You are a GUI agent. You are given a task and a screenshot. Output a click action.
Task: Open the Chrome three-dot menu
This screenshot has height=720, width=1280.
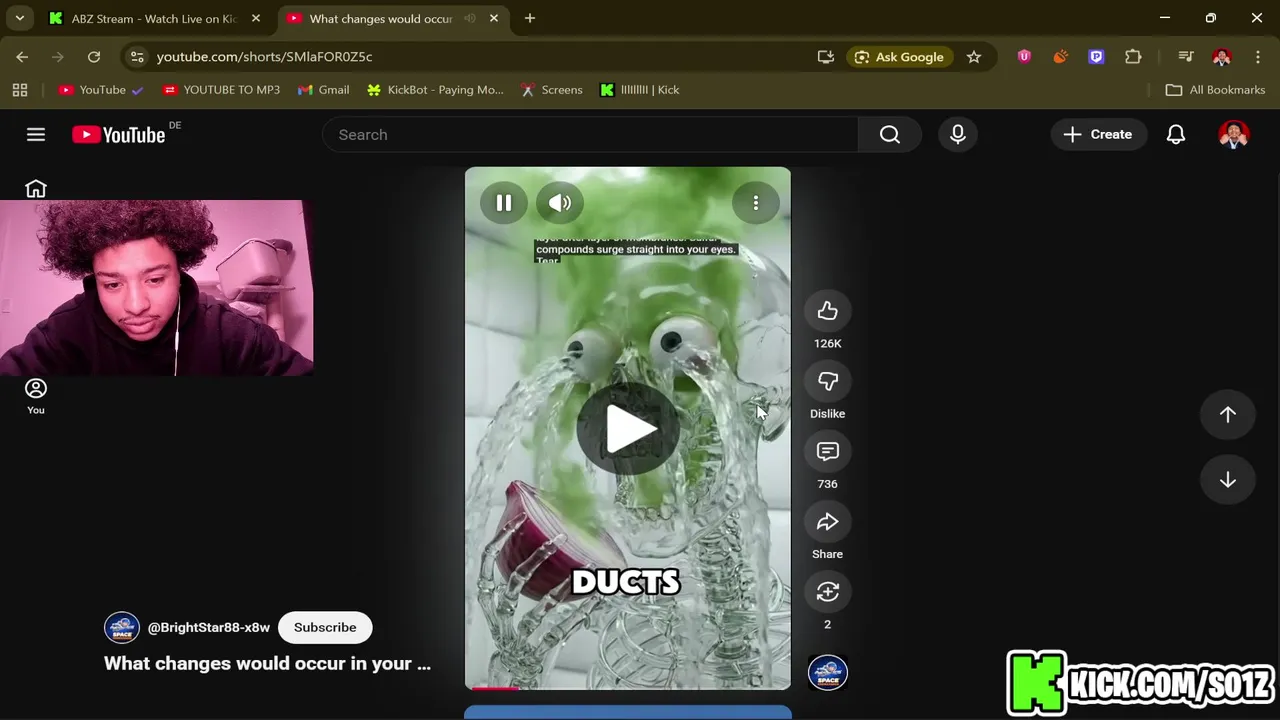tap(1258, 57)
